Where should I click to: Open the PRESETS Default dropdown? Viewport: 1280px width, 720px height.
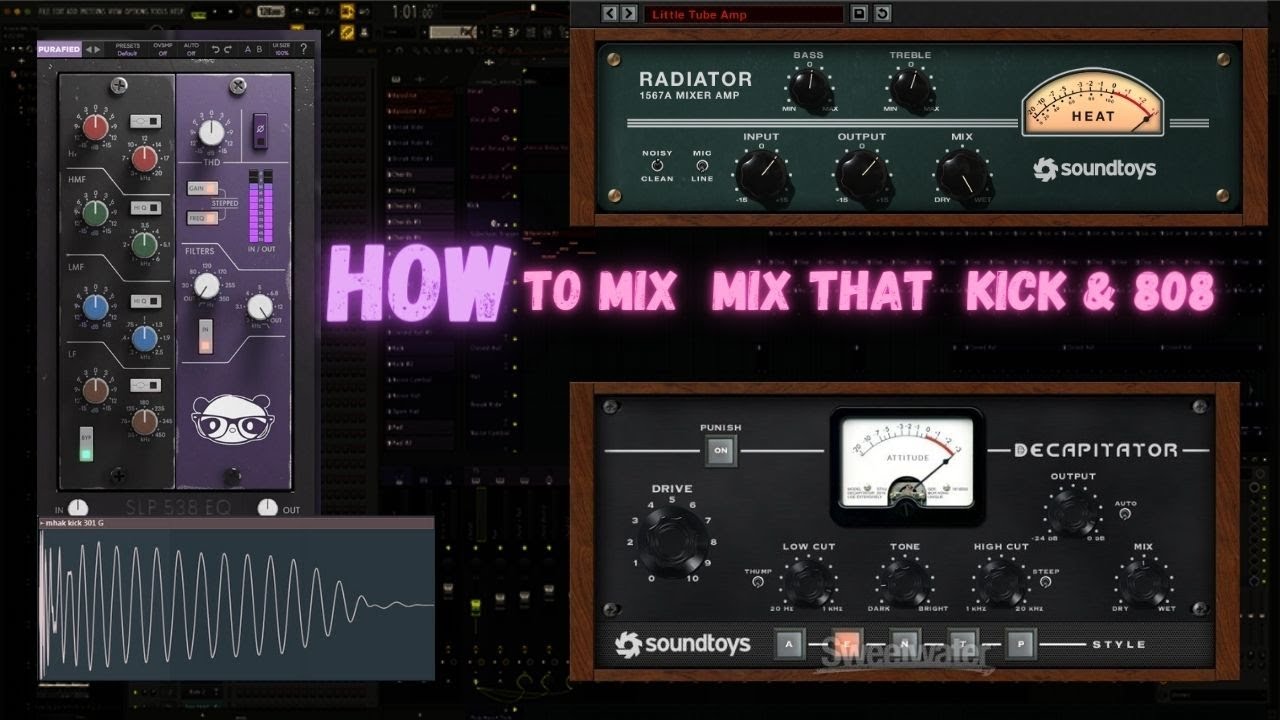click(x=127, y=49)
